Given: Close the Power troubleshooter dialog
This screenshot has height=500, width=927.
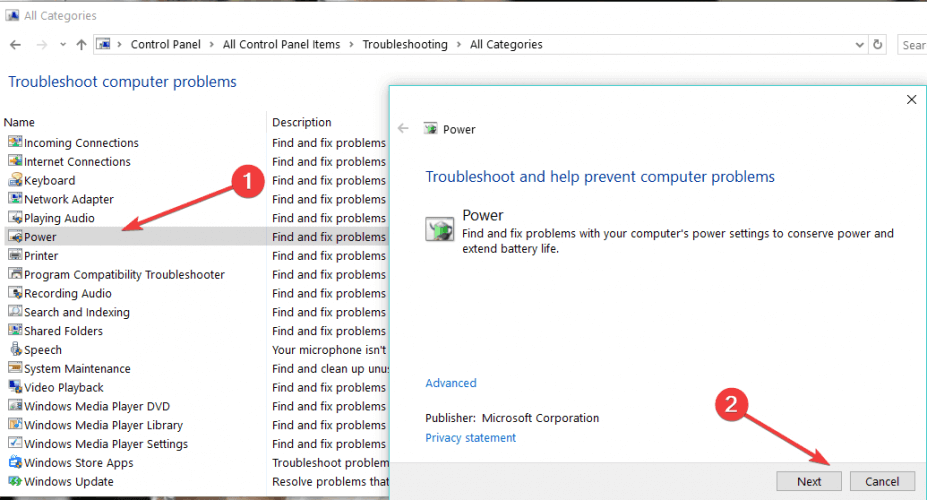Looking at the screenshot, I should tap(912, 99).
